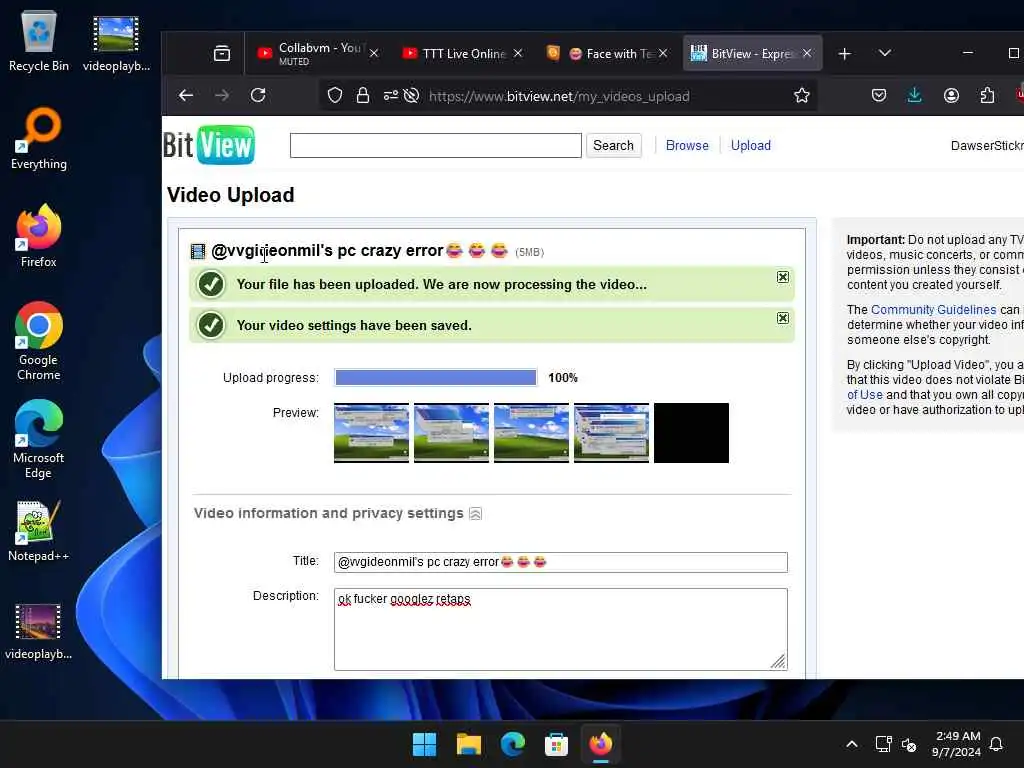The width and height of the screenshot is (1024, 768).
Task: Click the padlock site security icon
Action: 362,96
